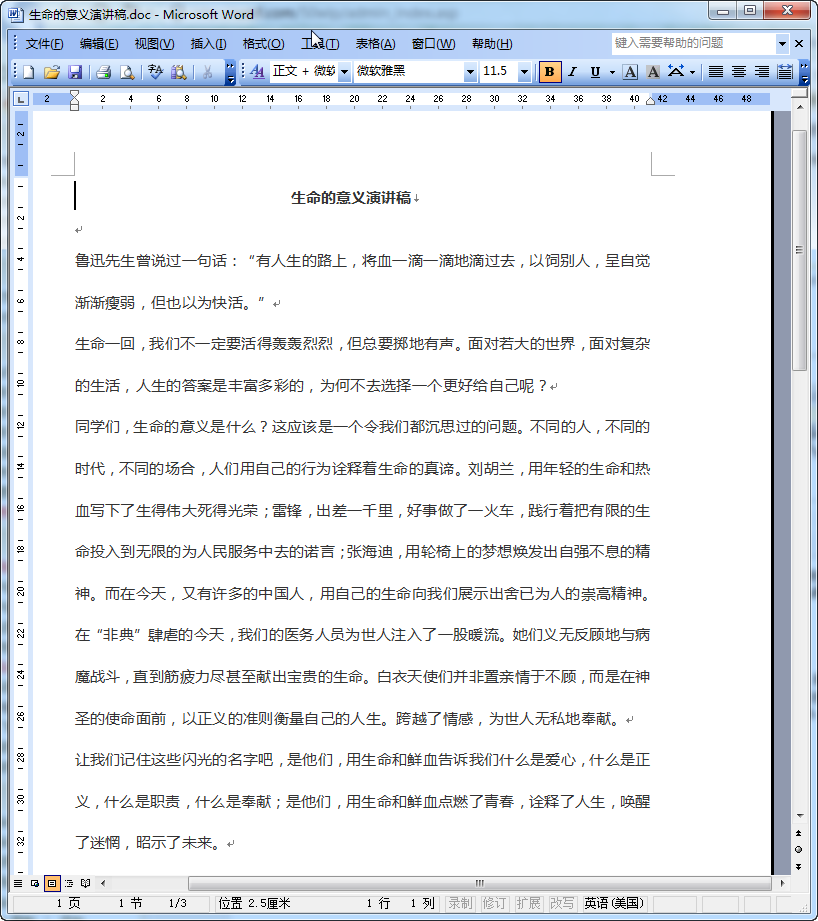Close the document with the menu-bar X
The image size is (818, 921).
[799, 43]
